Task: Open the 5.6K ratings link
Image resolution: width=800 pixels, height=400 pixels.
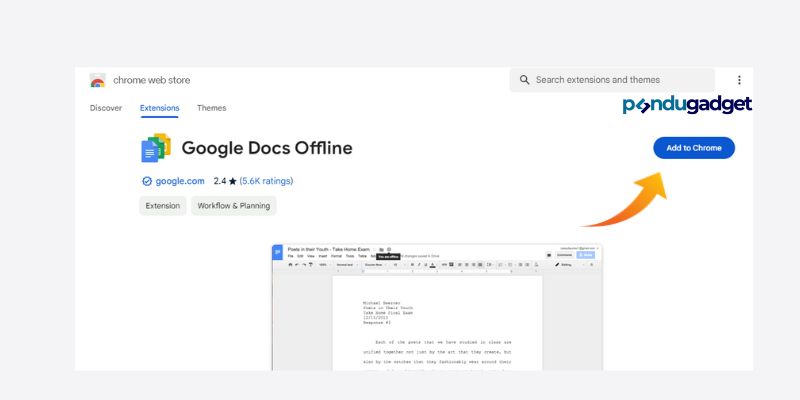Action: point(266,181)
